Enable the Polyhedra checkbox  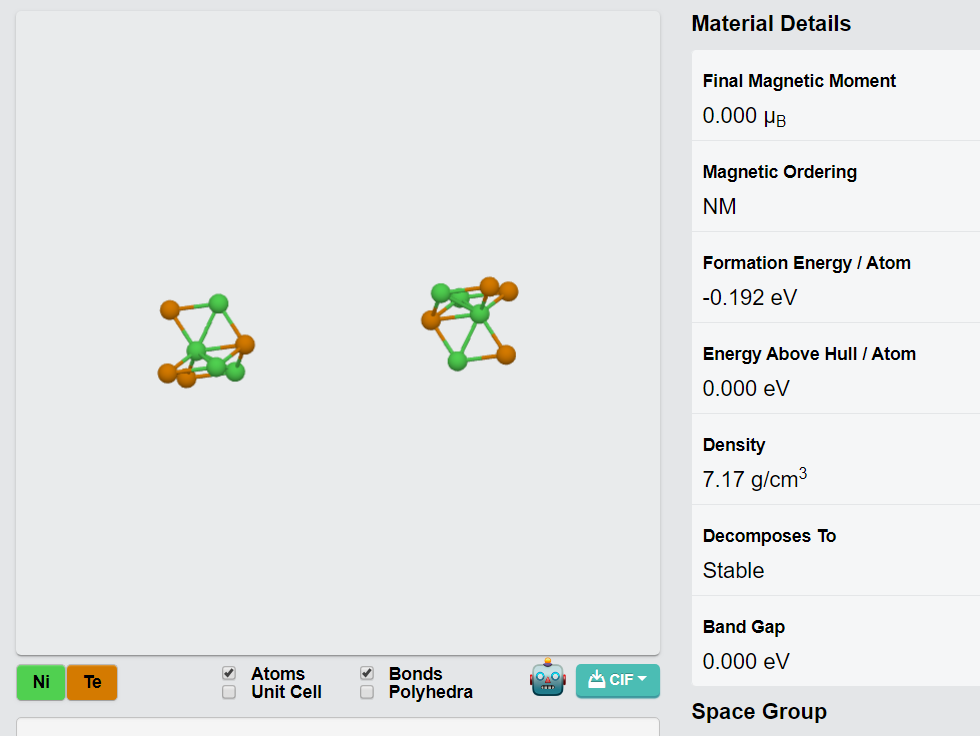tap(367, 692)
